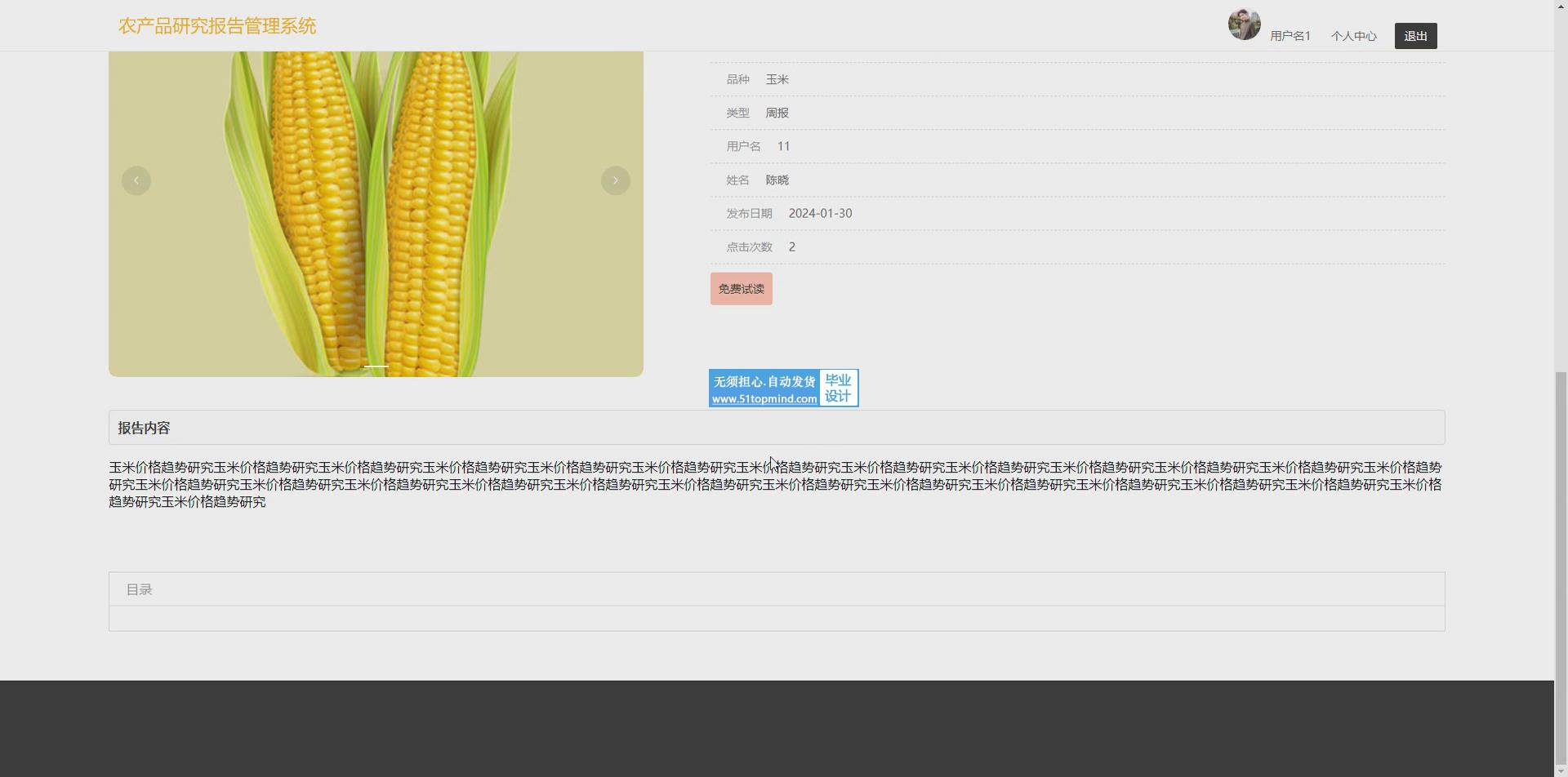Click the 用户名1 link
This screenshot has height=777, width=1568.
[x=1290, y=36]
